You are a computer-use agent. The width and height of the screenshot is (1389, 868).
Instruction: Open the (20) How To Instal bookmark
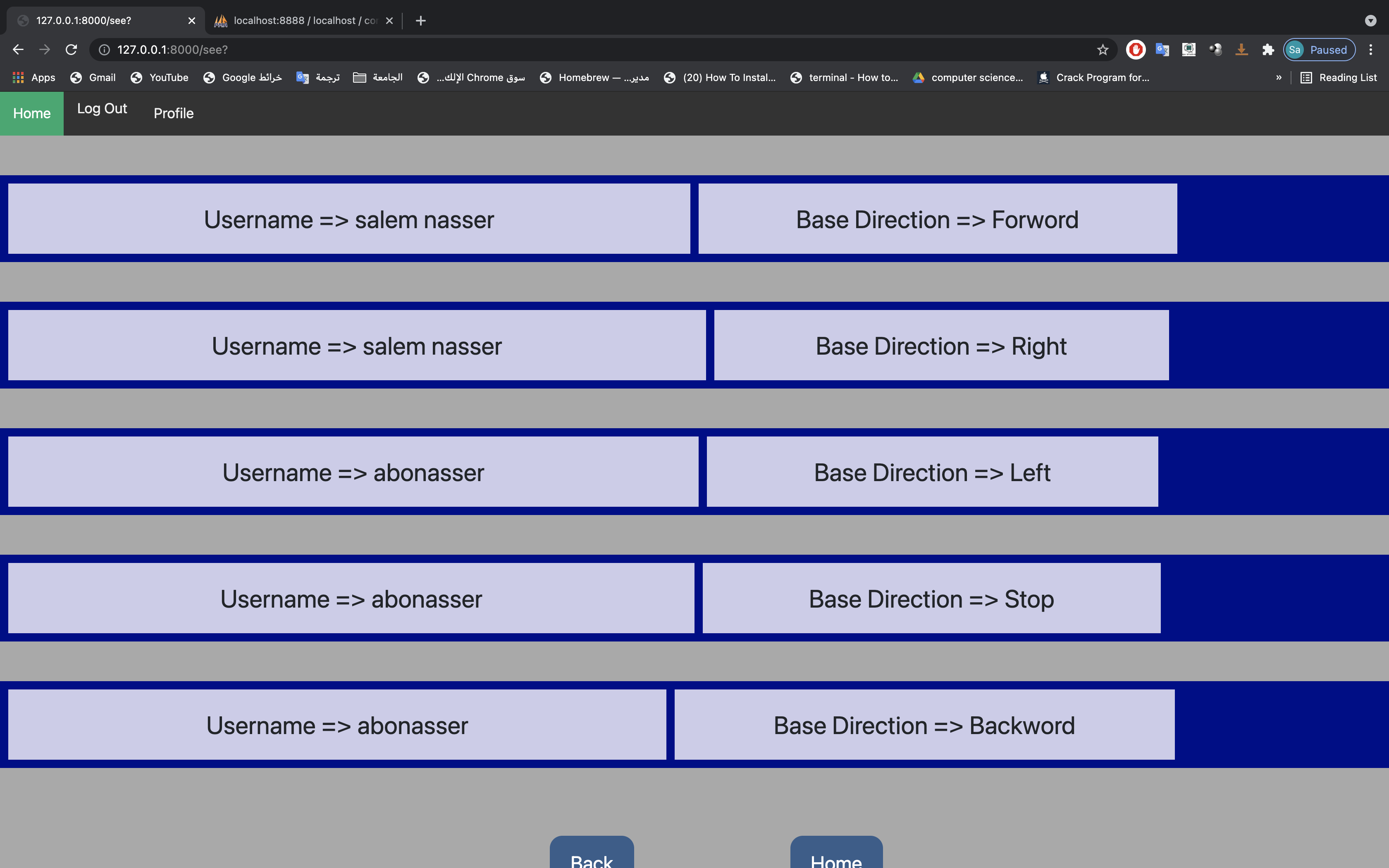click(720, 78)
